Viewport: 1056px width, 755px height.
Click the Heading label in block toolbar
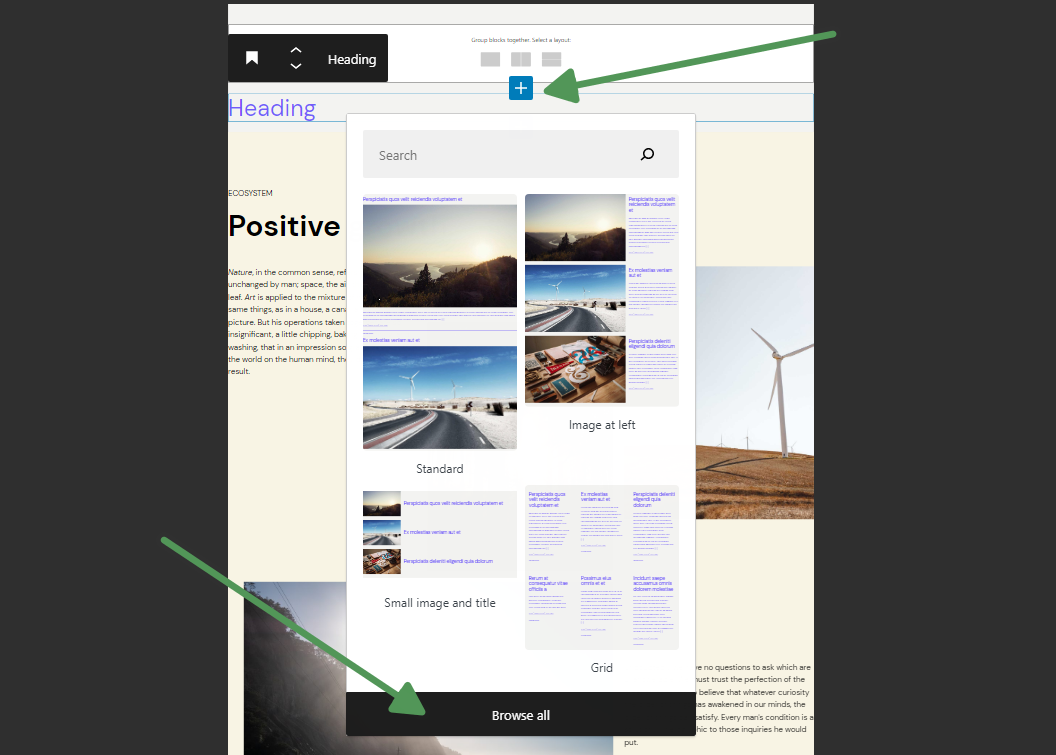[x=352, y=59]
